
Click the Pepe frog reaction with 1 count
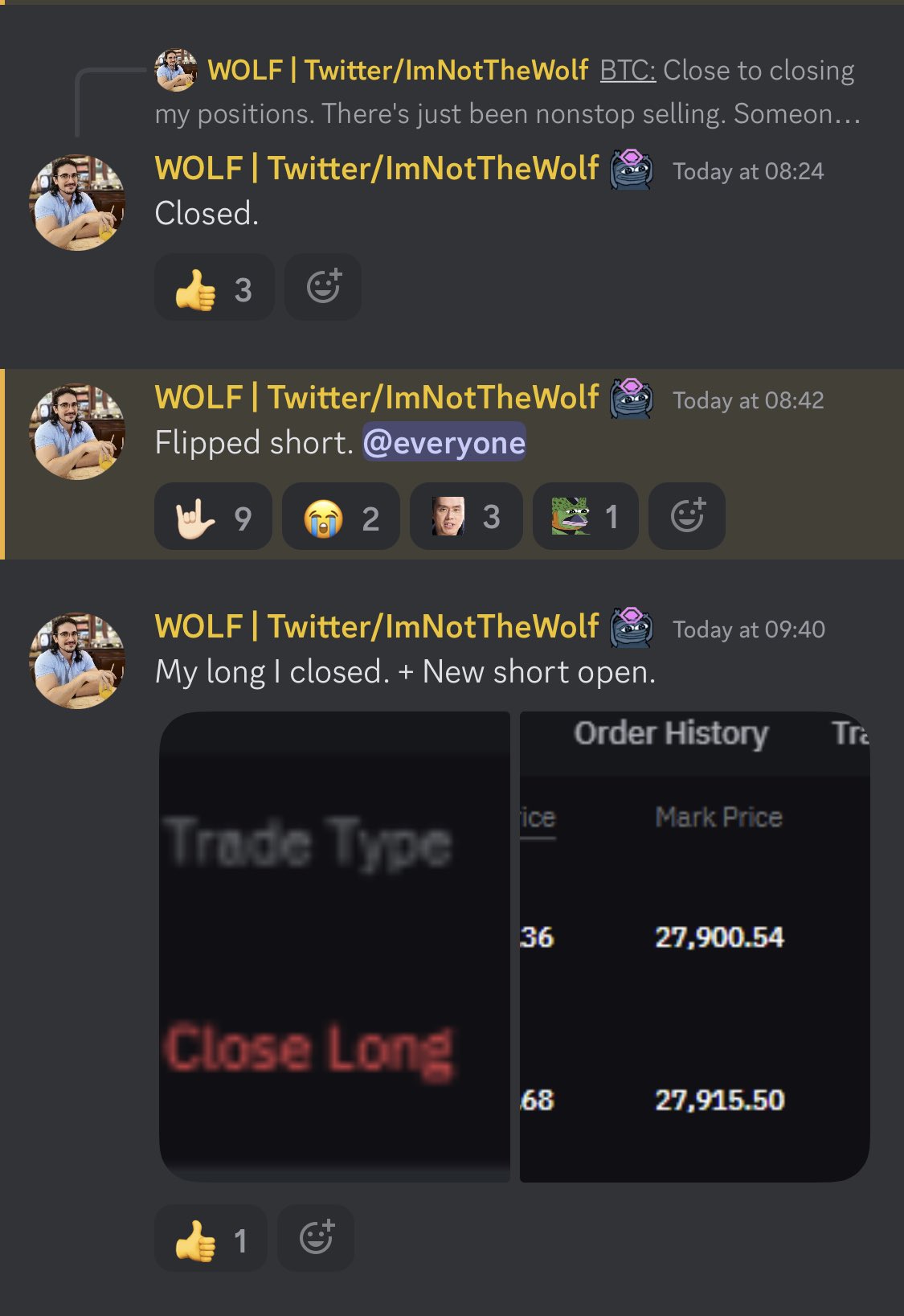click(586, 517)
